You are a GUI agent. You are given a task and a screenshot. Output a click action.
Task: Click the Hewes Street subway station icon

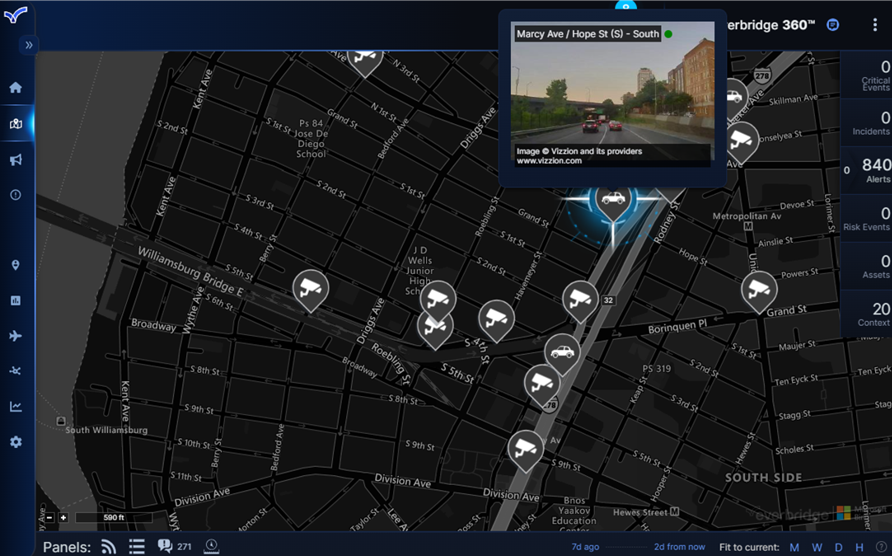point(674,512)
